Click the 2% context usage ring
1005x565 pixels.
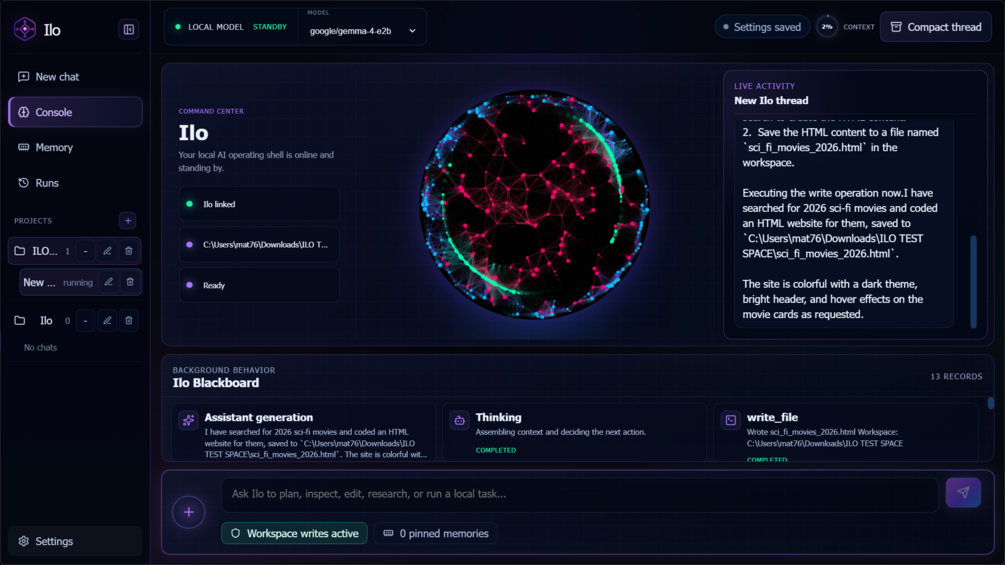point(827,27)
